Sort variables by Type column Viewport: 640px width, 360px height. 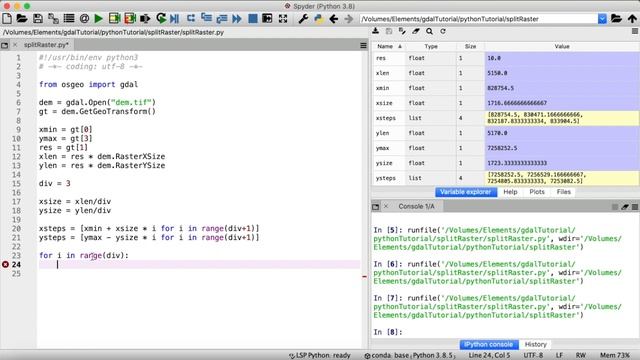tap(431, 47)
